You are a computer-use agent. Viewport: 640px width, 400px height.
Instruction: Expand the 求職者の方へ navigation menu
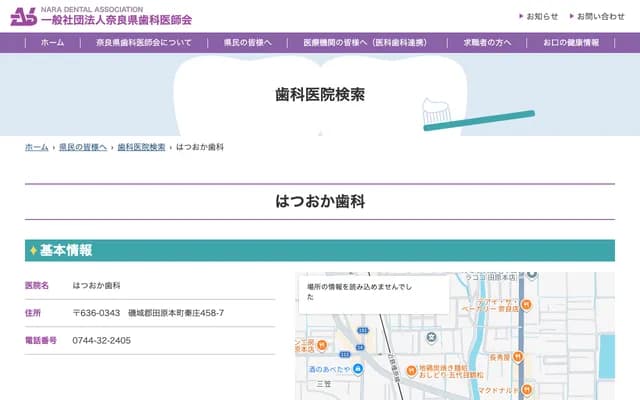tap(487, 43)
